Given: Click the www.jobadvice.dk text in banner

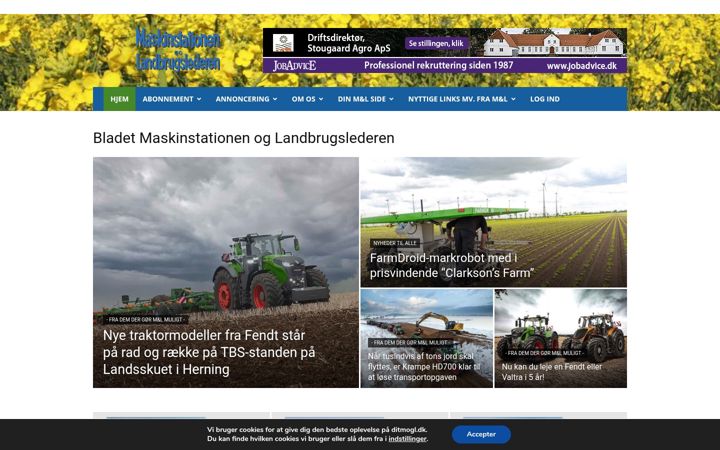Looking at the screenshot, I should (581, 66).
